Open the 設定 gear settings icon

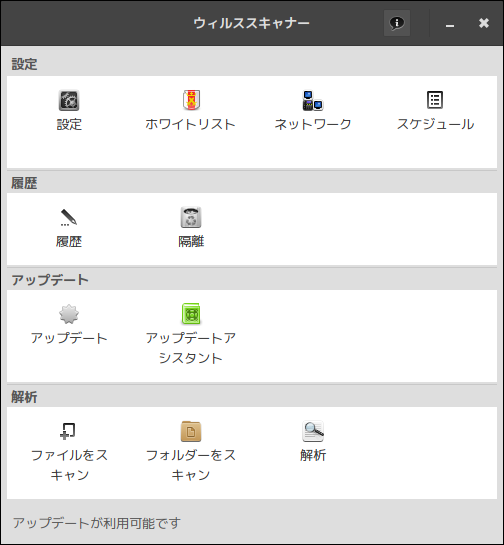click(69, 100)
